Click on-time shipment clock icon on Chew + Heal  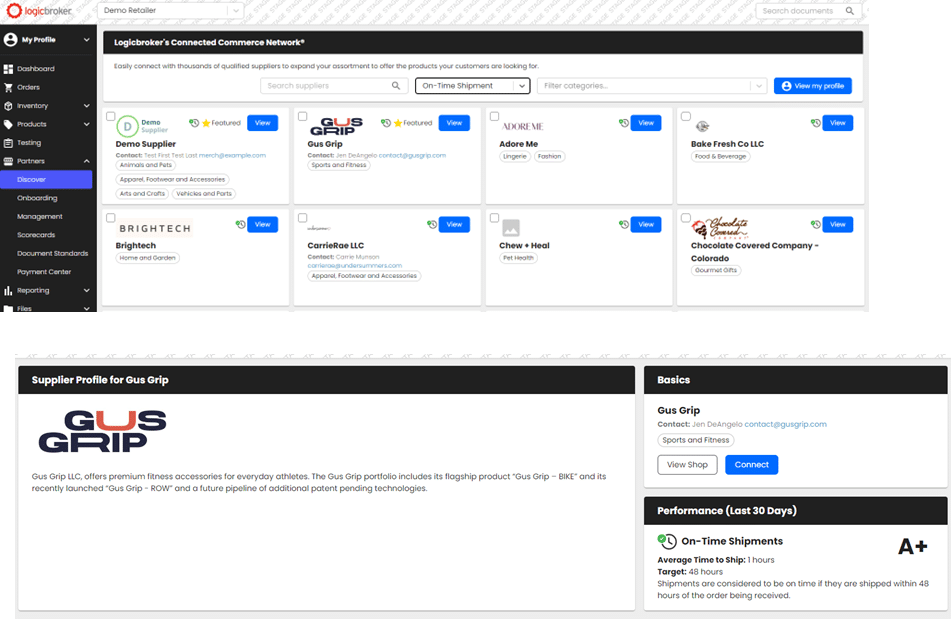624,224
